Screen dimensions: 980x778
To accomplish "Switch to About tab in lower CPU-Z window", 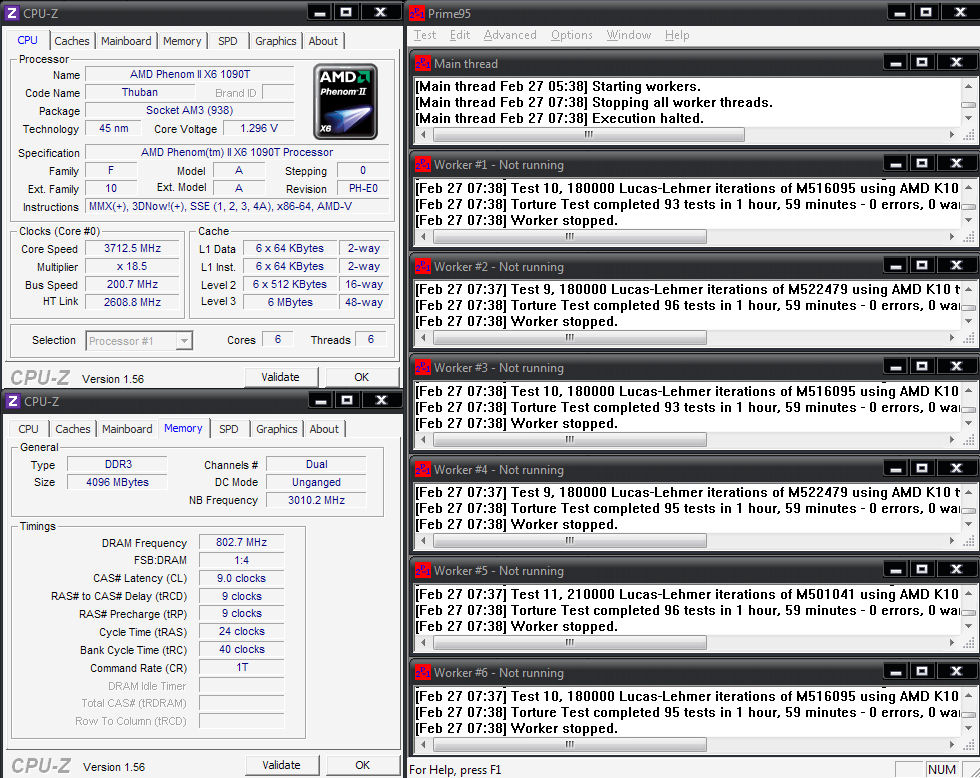I will pos(324,429).
